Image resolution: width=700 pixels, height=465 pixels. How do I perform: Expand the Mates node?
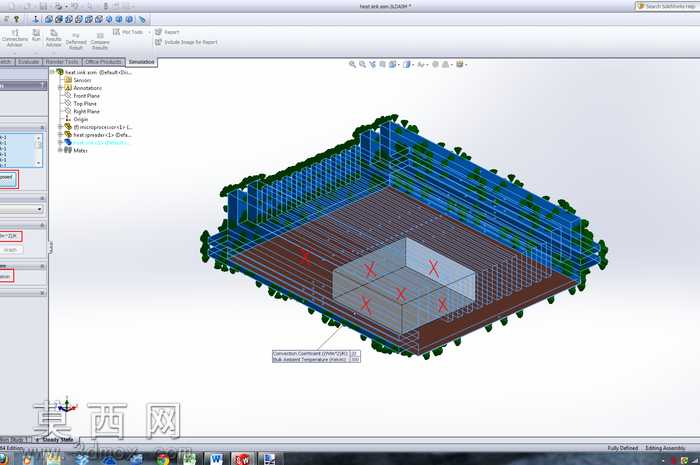60,150
